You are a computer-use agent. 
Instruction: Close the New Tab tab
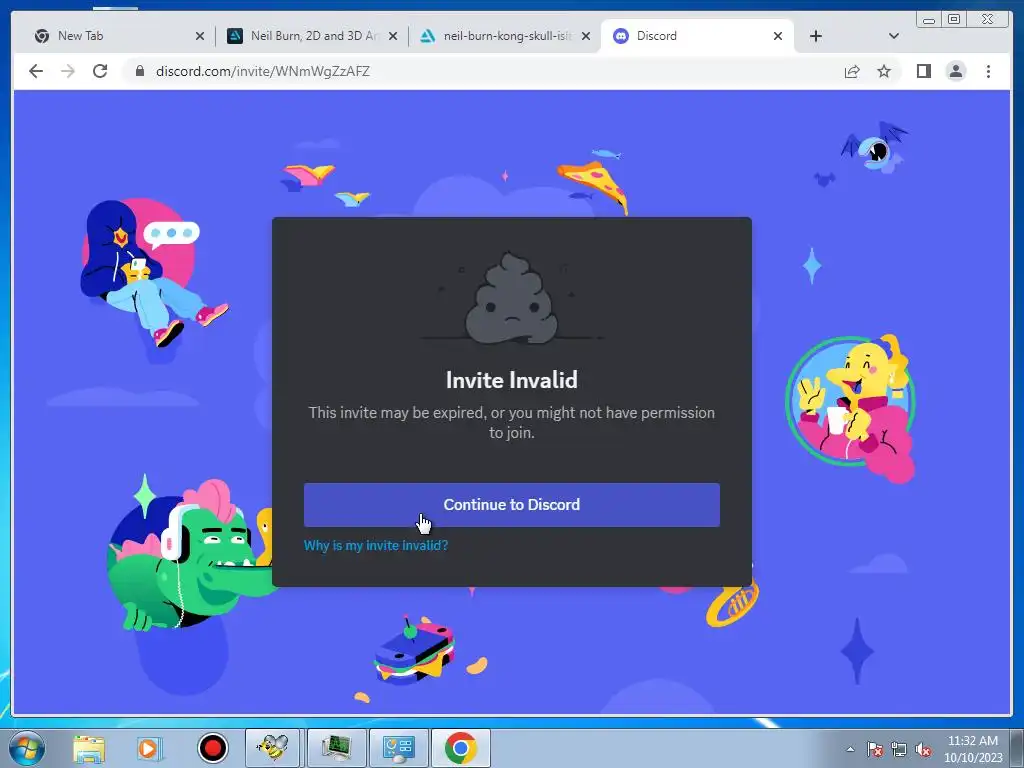coord(200,36)
